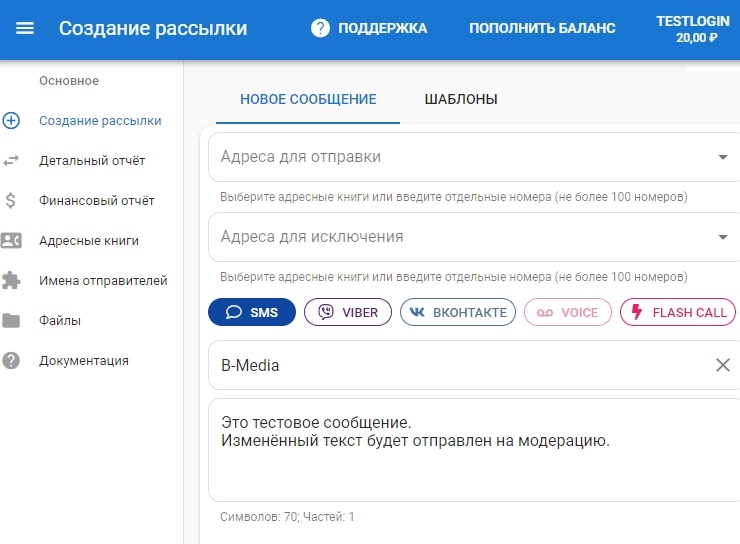
Task: Click the support question mark icon
Action: 320,28
